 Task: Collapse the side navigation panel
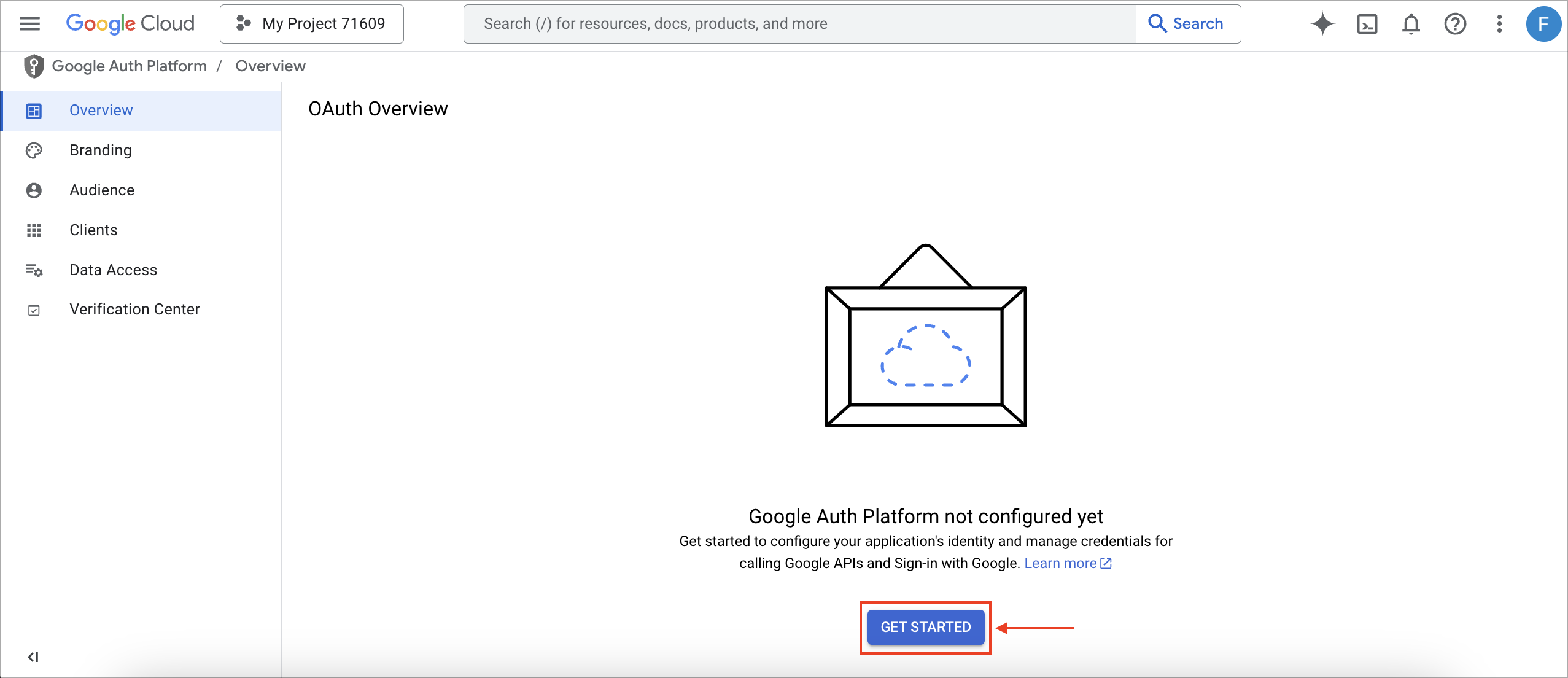pyautogui.click(x=33, y=657)
